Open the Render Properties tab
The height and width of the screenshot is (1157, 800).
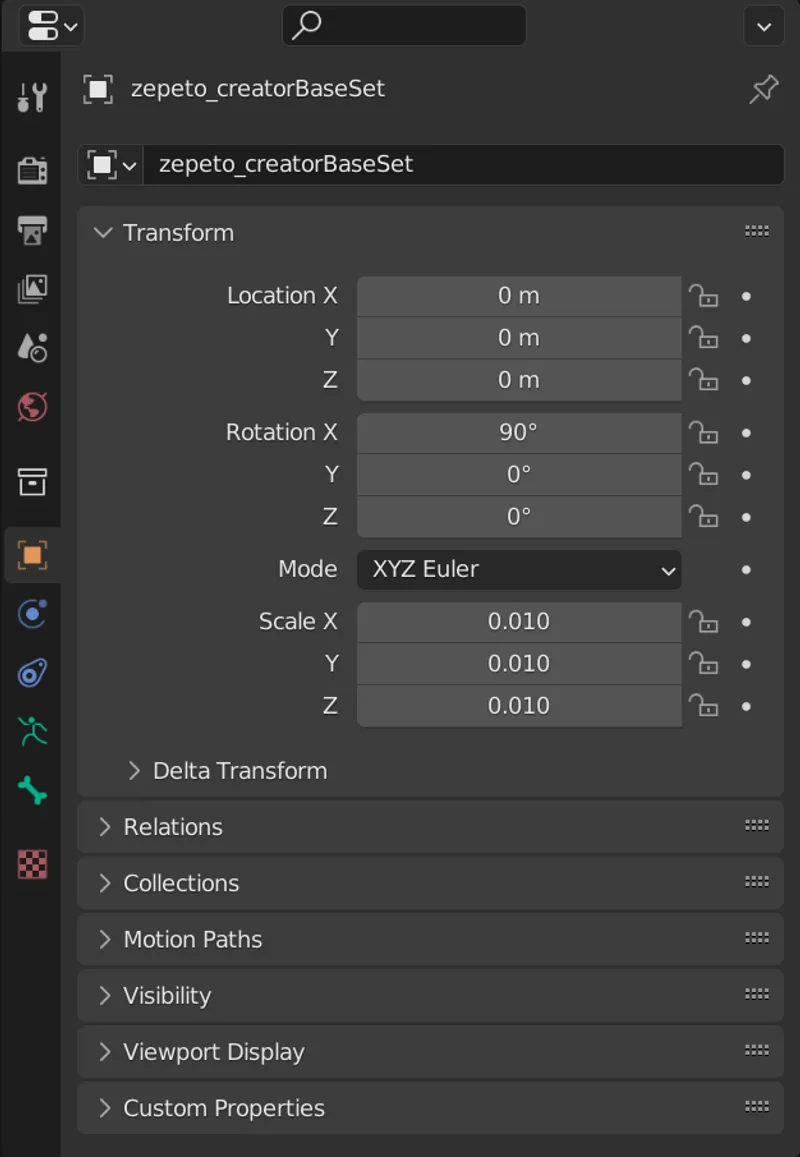tap(31, 169)
